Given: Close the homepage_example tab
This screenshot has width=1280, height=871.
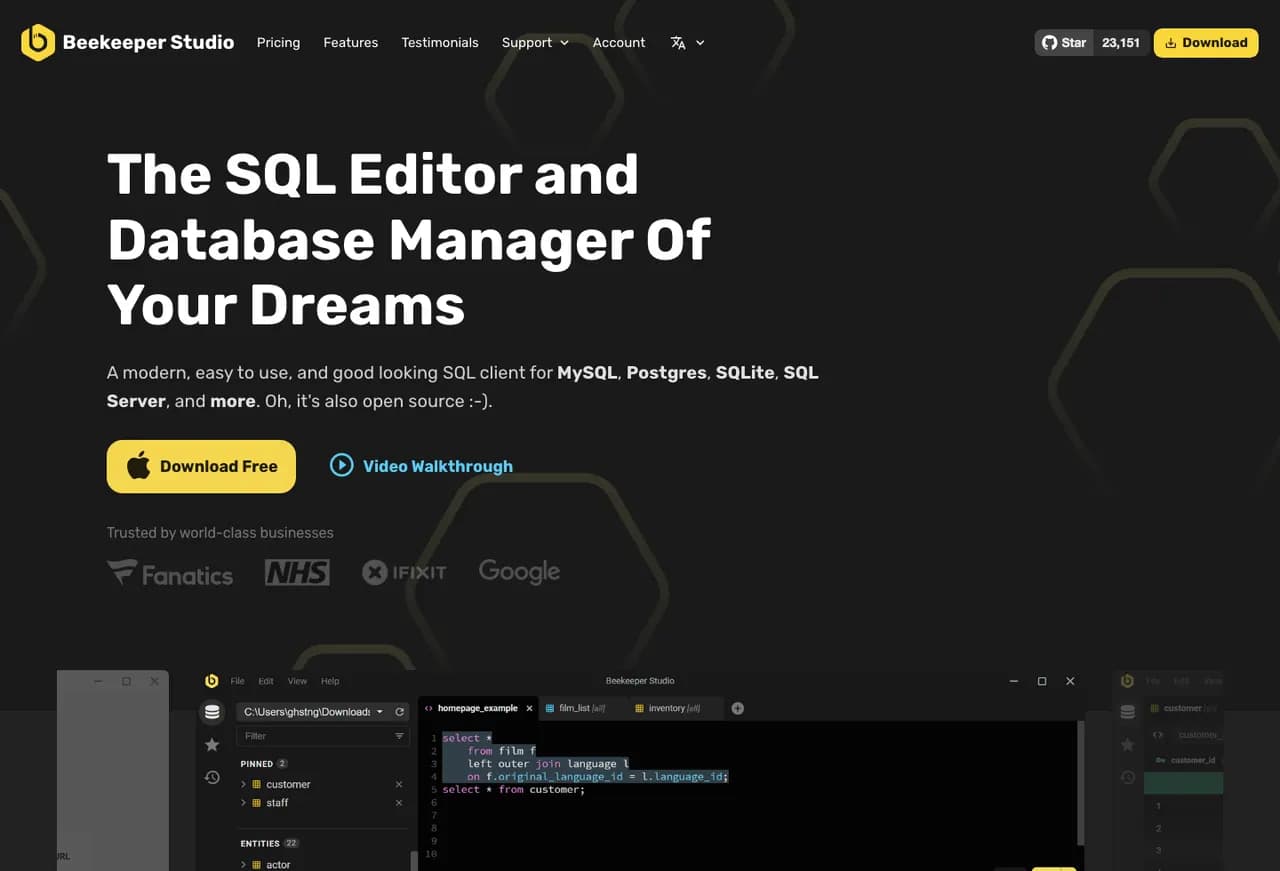Looking at the screenshot, I should tap(529, 708).
